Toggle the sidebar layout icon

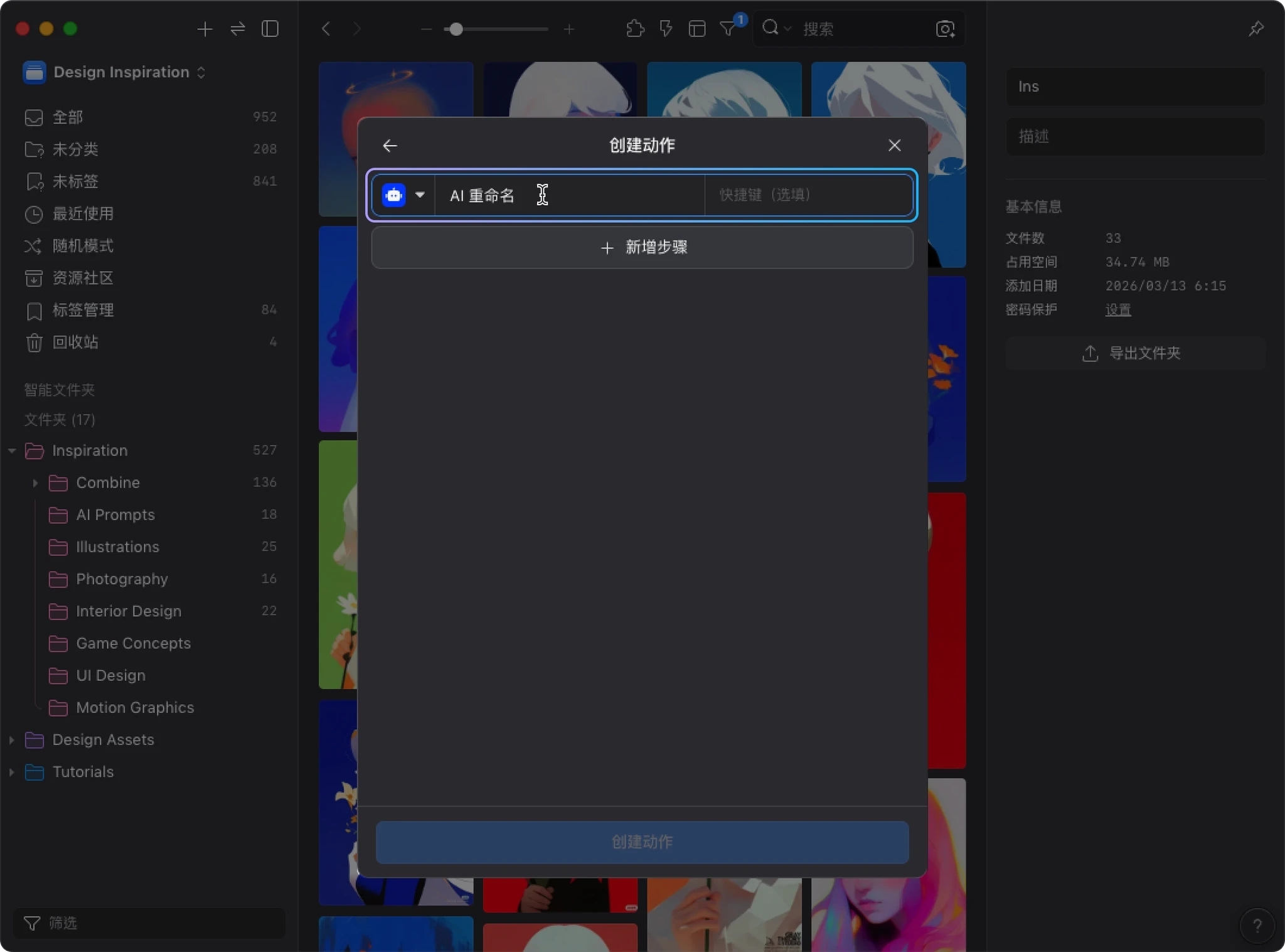(270, 29)
